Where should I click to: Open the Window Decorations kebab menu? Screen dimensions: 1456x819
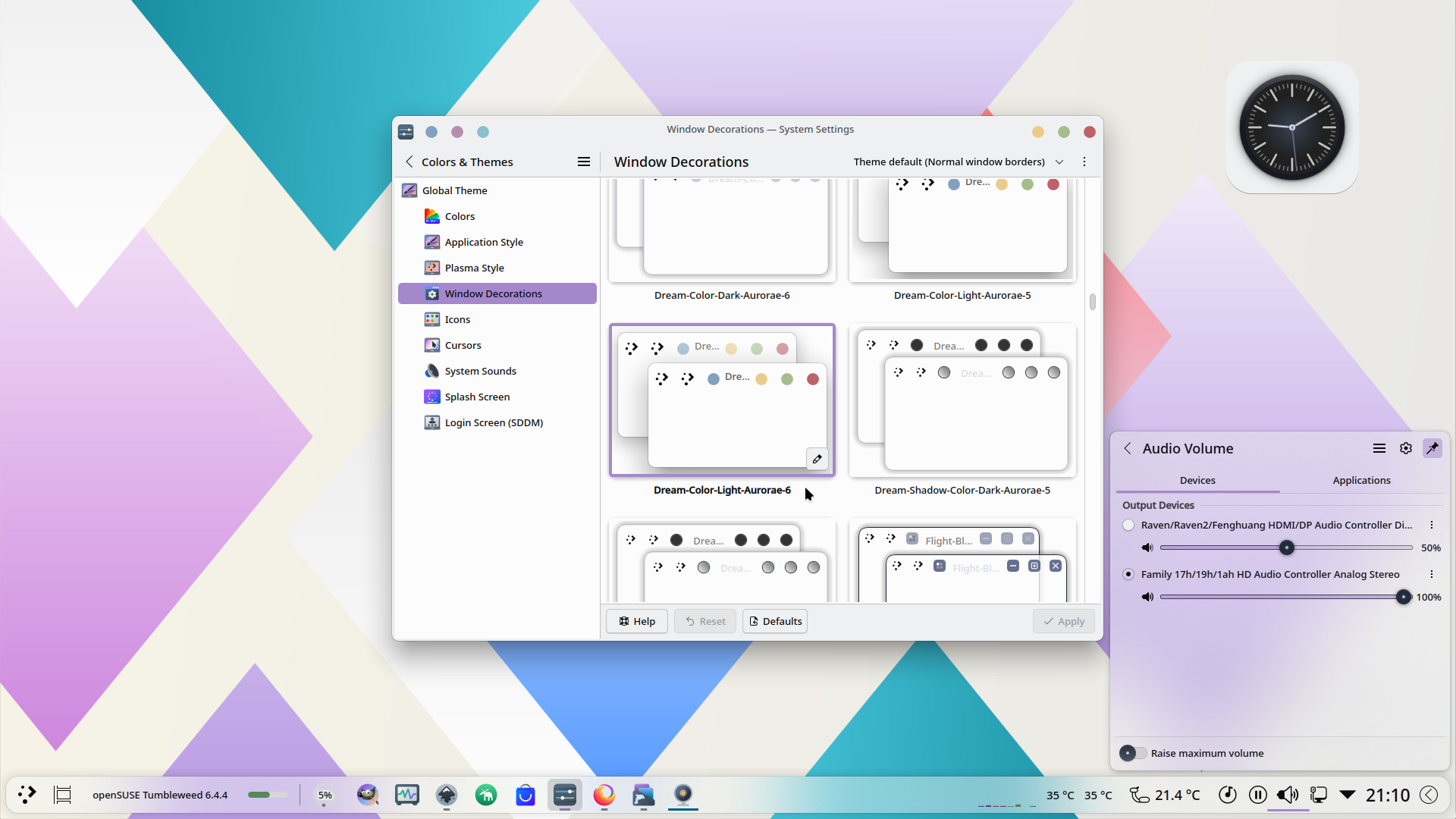pyautogui.click(x=1084, y=162)
